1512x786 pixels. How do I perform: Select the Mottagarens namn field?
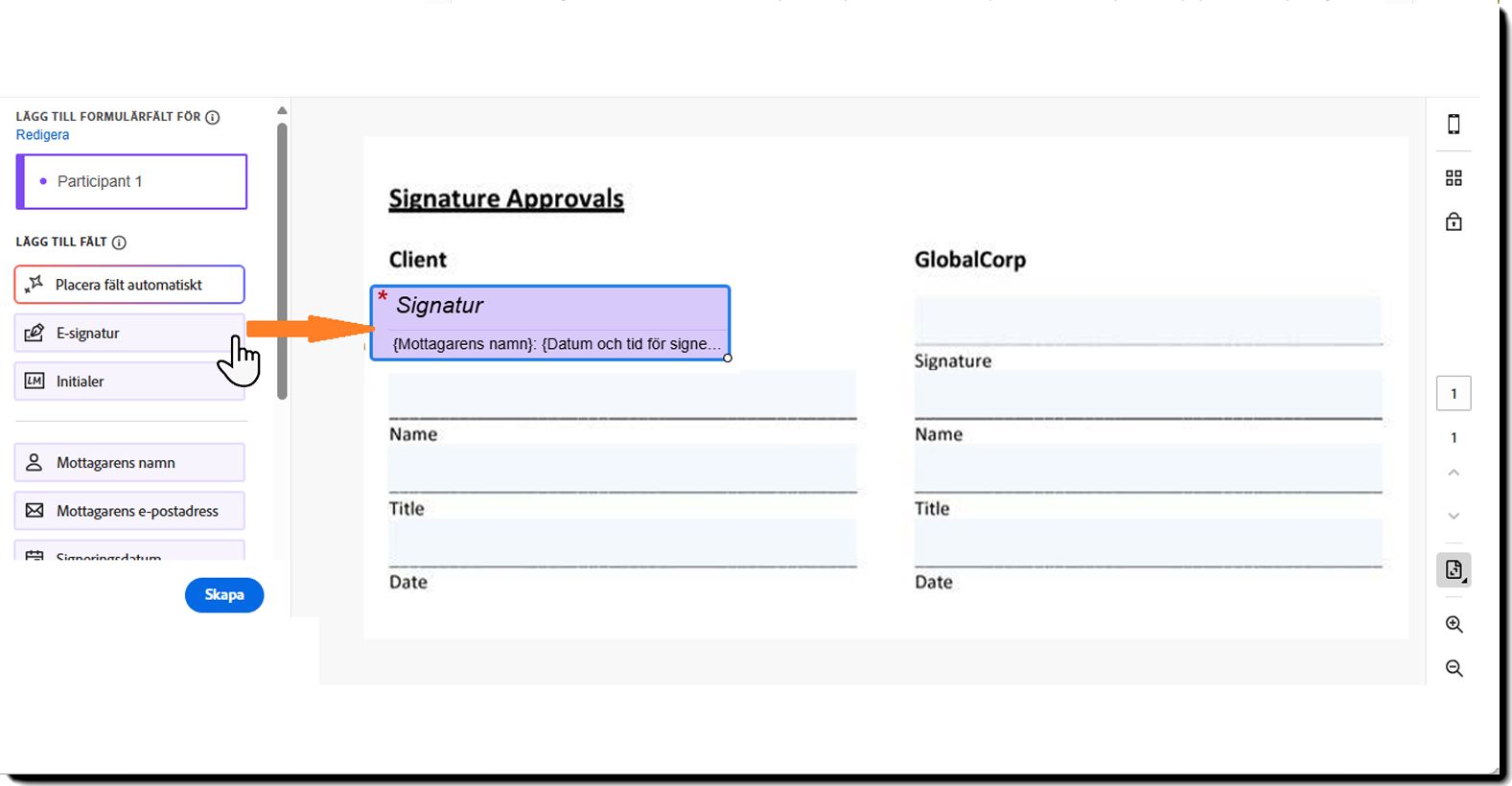tap(129, 462)
